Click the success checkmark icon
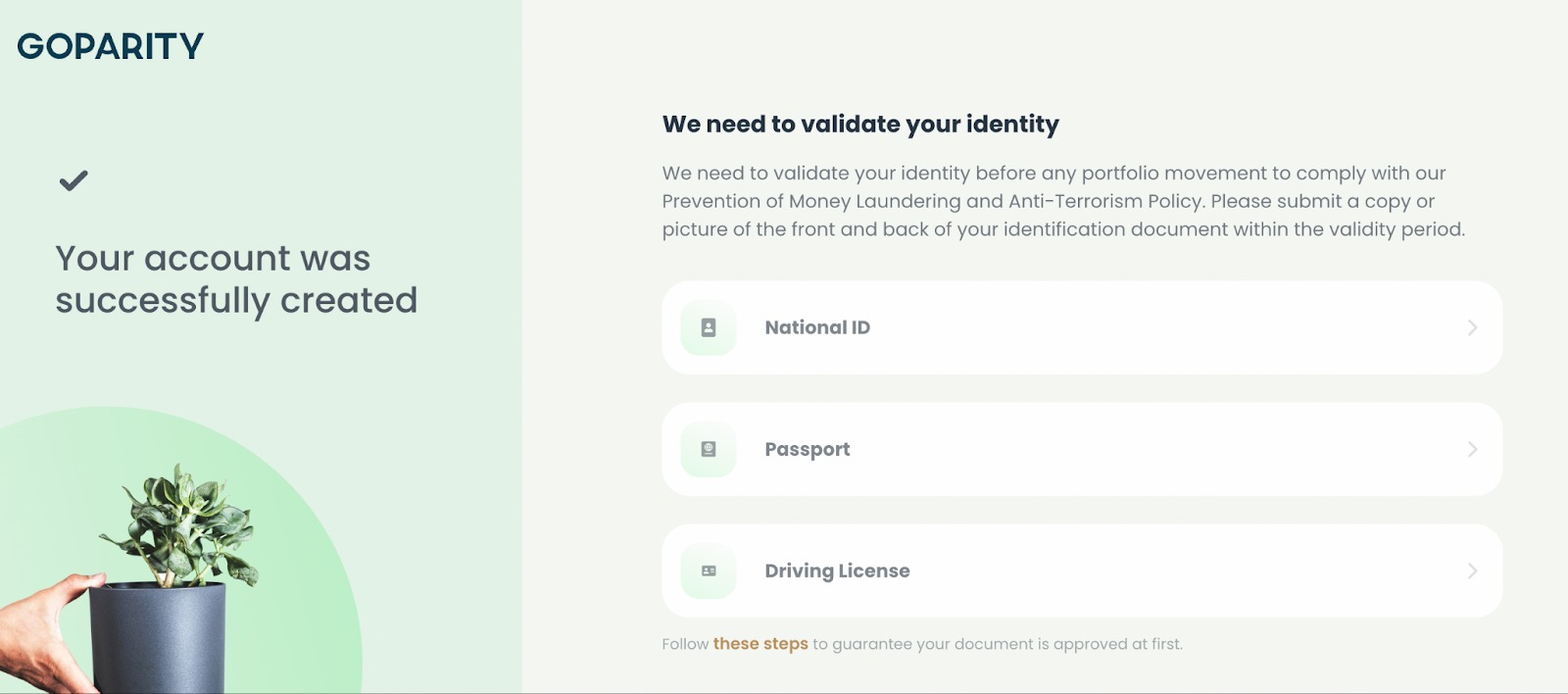Viewport: 1568px width, 694px height. (x=73, y=180)
